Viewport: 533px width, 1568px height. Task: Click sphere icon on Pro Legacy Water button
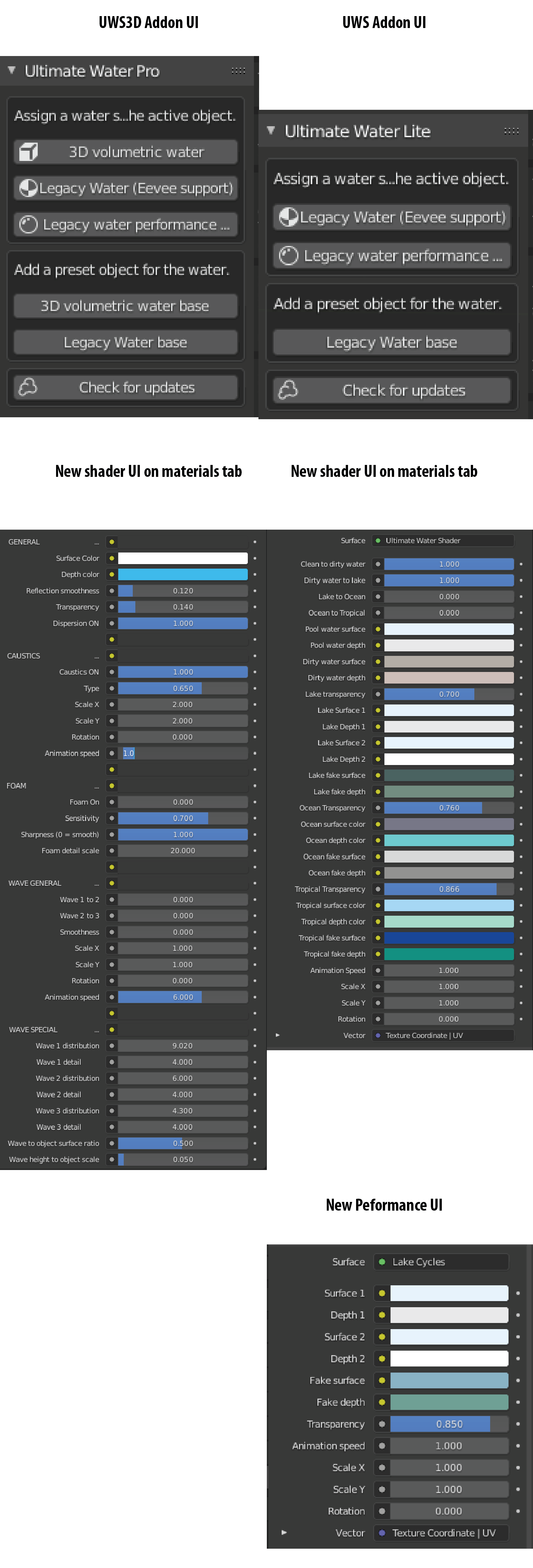coord(28,188)
